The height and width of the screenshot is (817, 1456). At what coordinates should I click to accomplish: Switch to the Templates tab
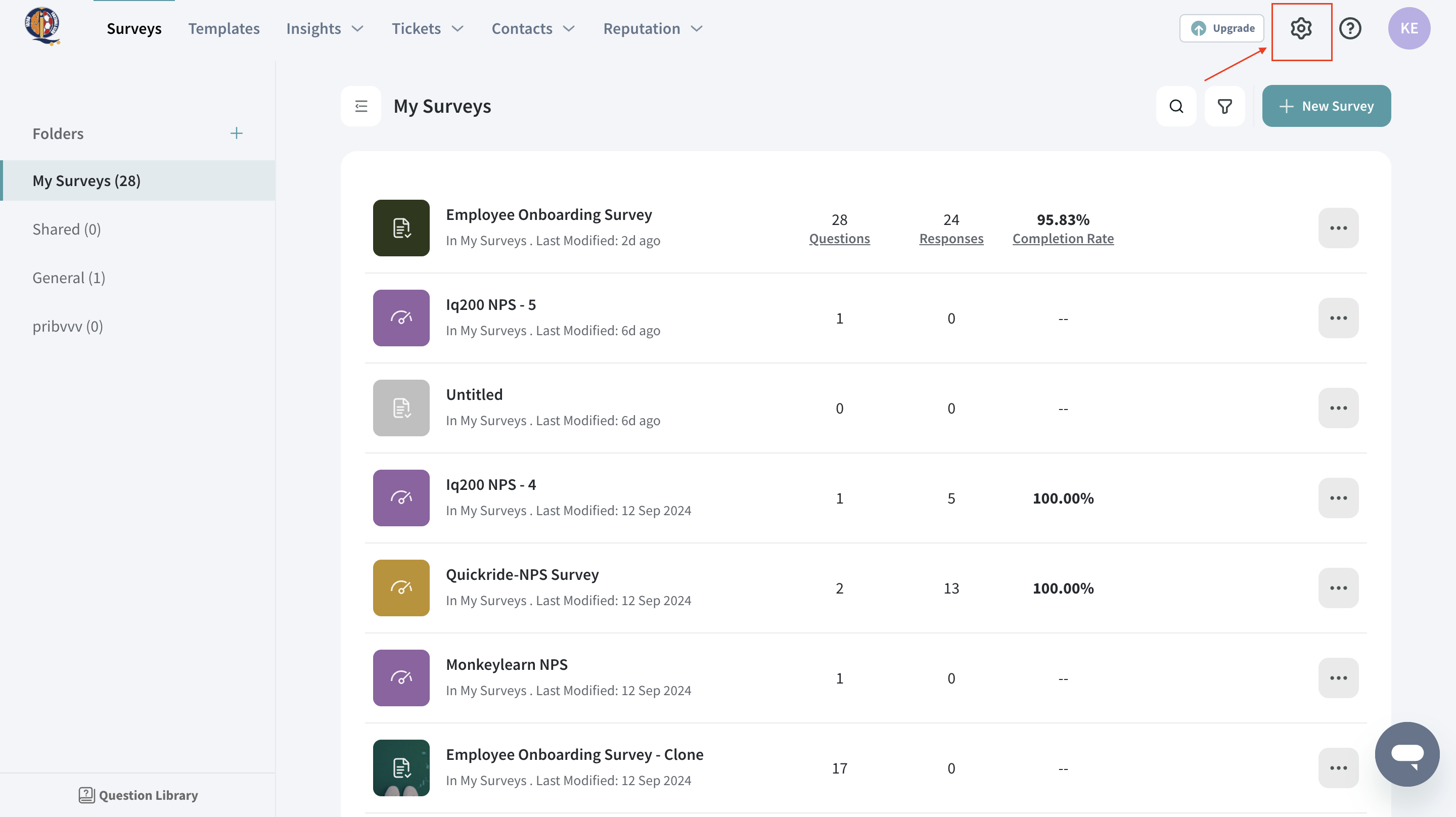[224, 28]
